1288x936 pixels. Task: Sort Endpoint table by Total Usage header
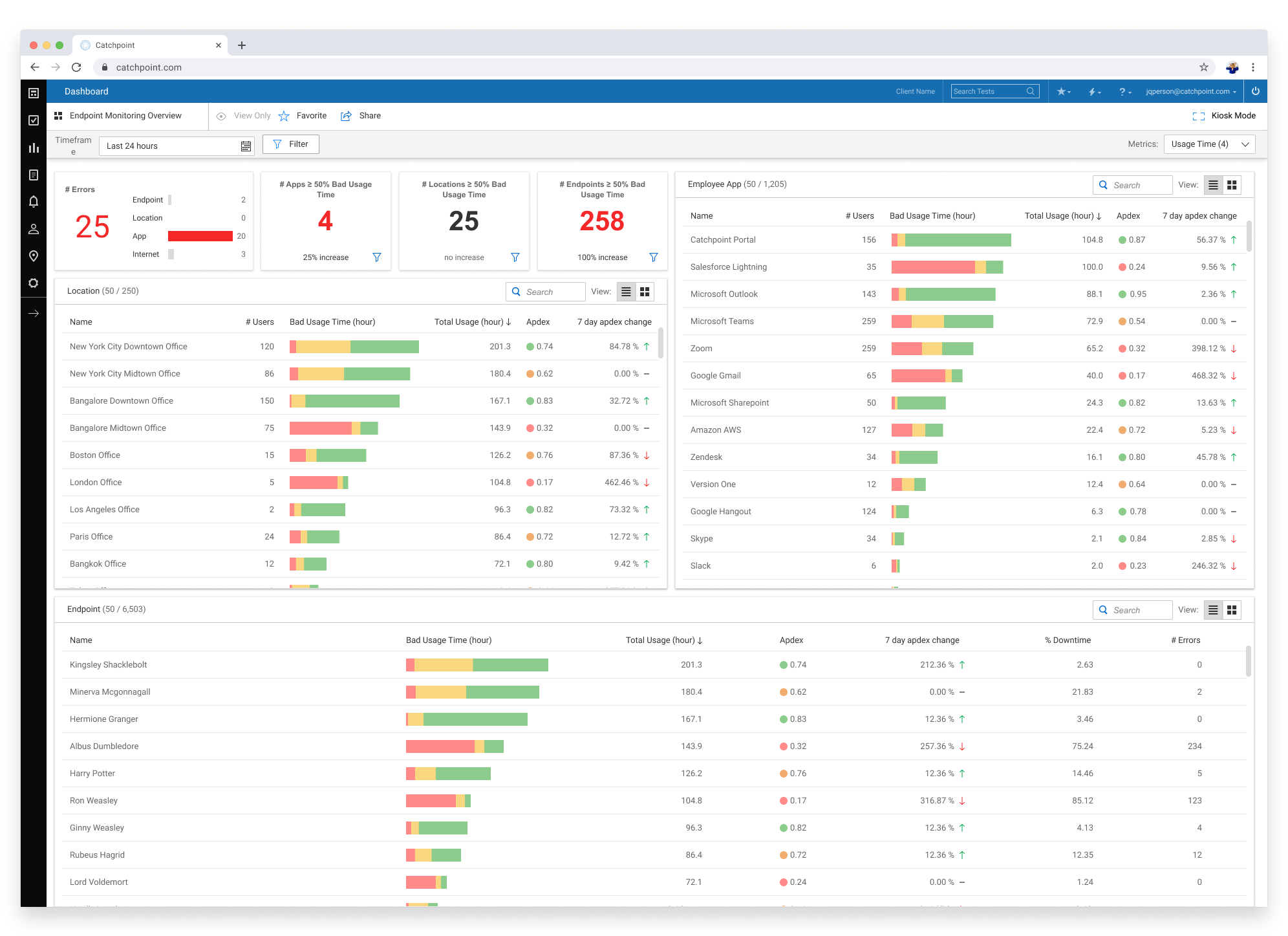pos(663,640)
